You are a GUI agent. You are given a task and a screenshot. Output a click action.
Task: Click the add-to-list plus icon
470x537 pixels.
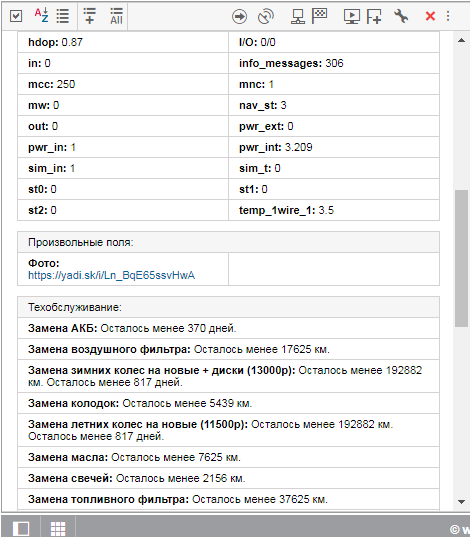(x=90, y=16)
